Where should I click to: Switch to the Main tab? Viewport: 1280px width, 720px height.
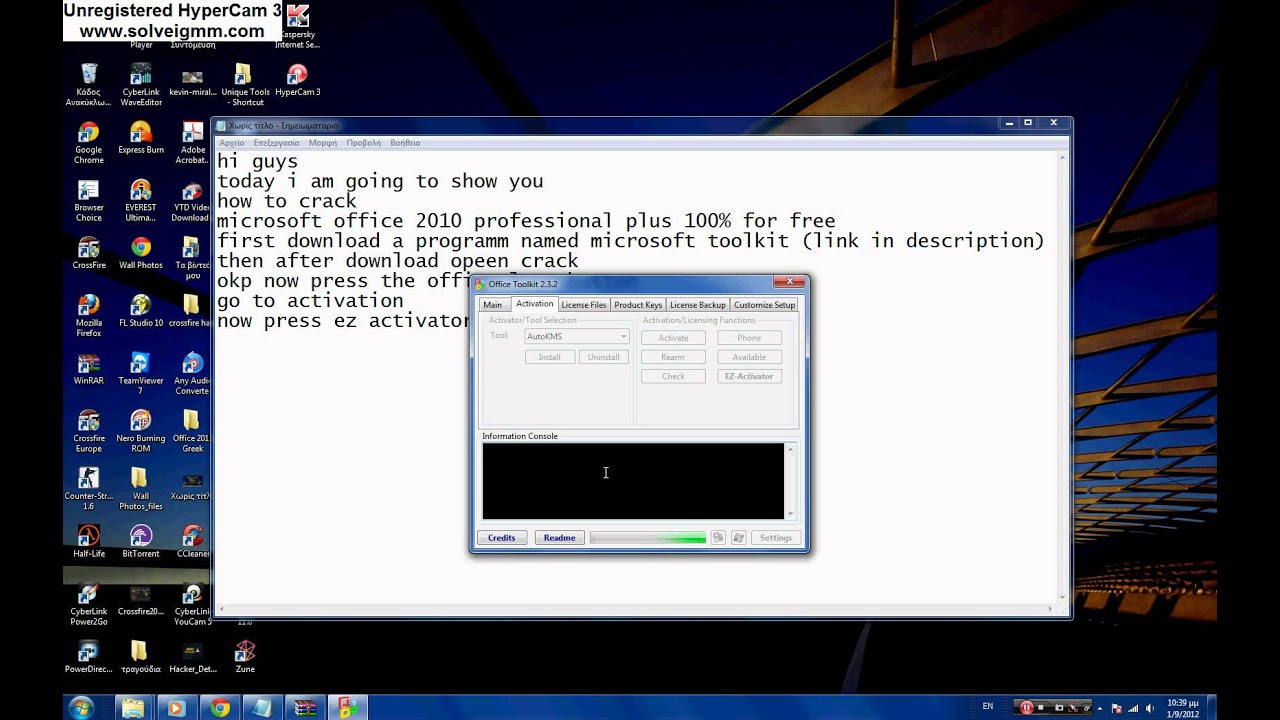[x=493, y=305]
